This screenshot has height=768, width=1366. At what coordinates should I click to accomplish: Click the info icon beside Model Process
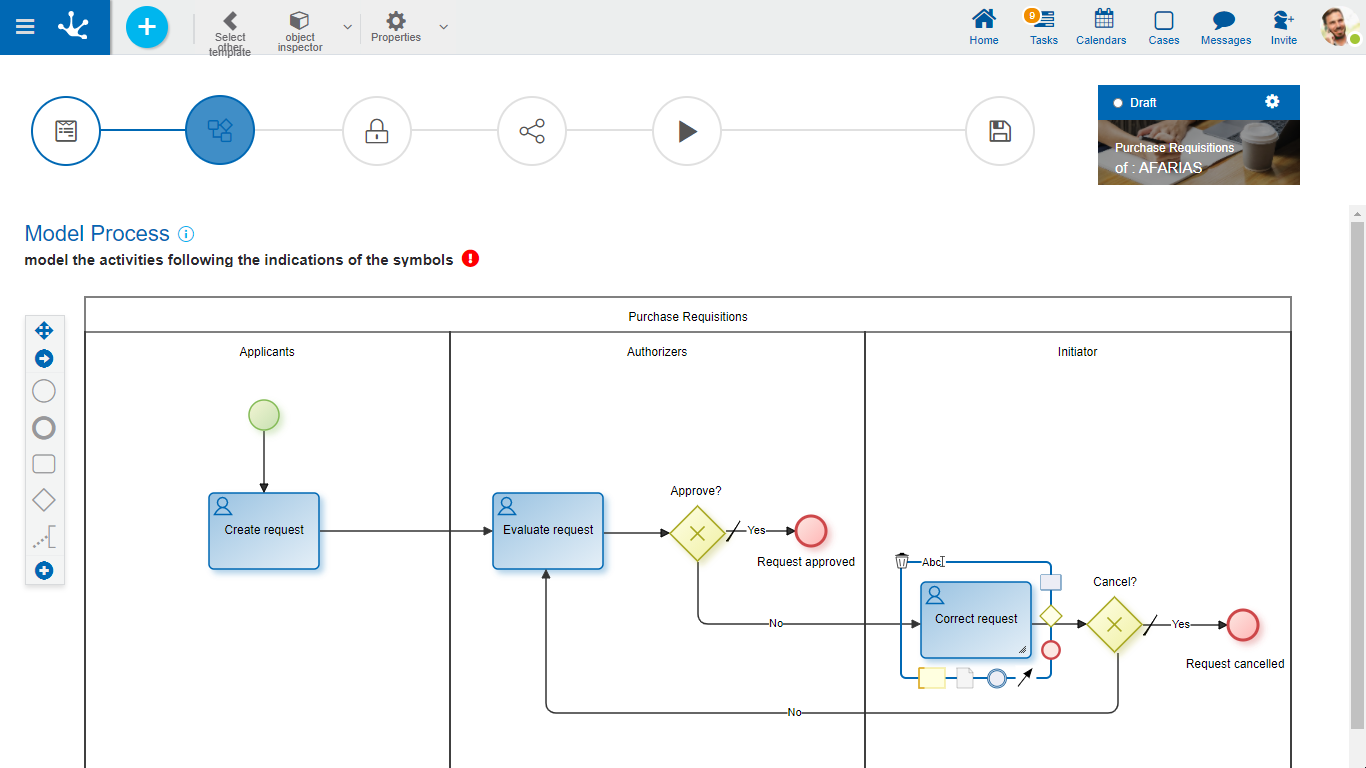[186, 234]
